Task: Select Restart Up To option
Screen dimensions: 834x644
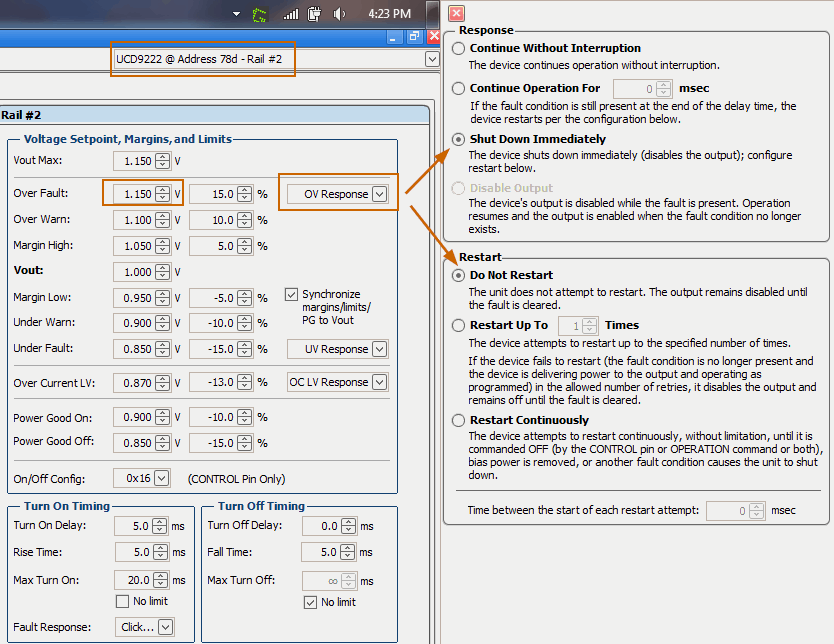Action: point(458,325)
